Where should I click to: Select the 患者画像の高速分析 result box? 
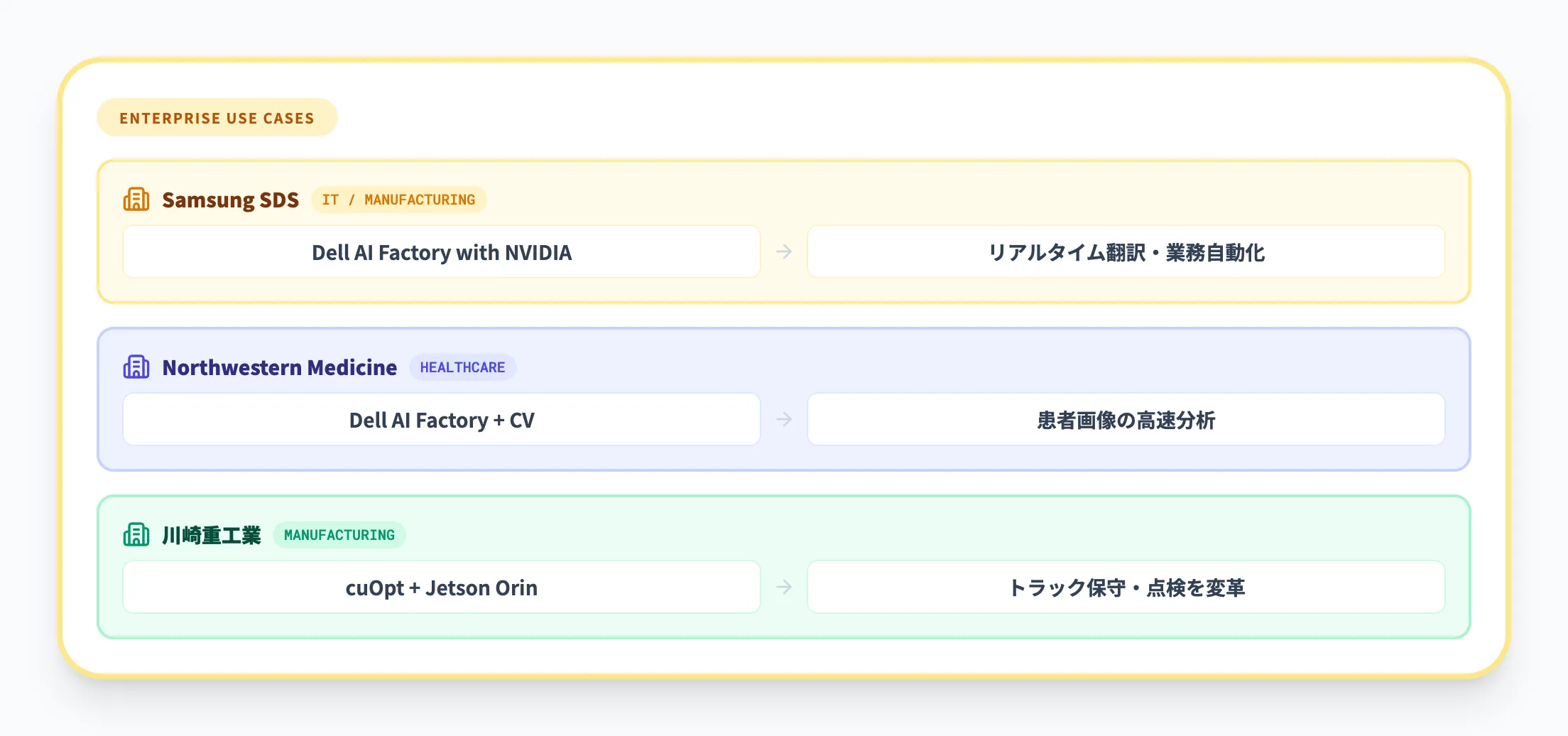point(1126,420)
